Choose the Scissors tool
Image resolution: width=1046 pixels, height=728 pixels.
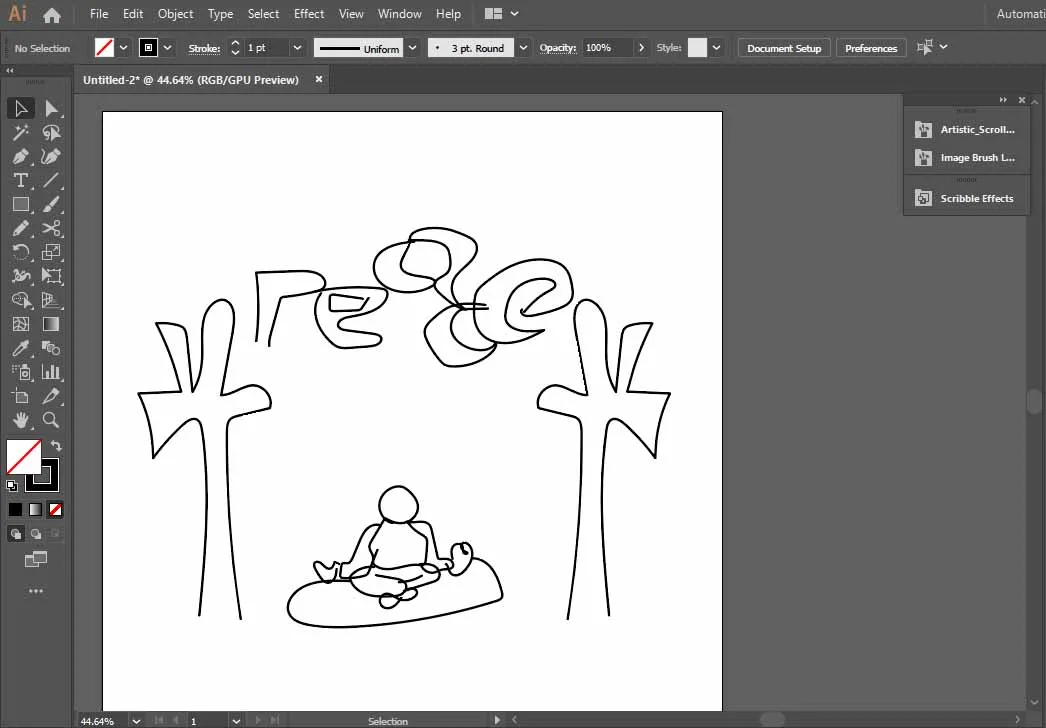pos(51,228)
